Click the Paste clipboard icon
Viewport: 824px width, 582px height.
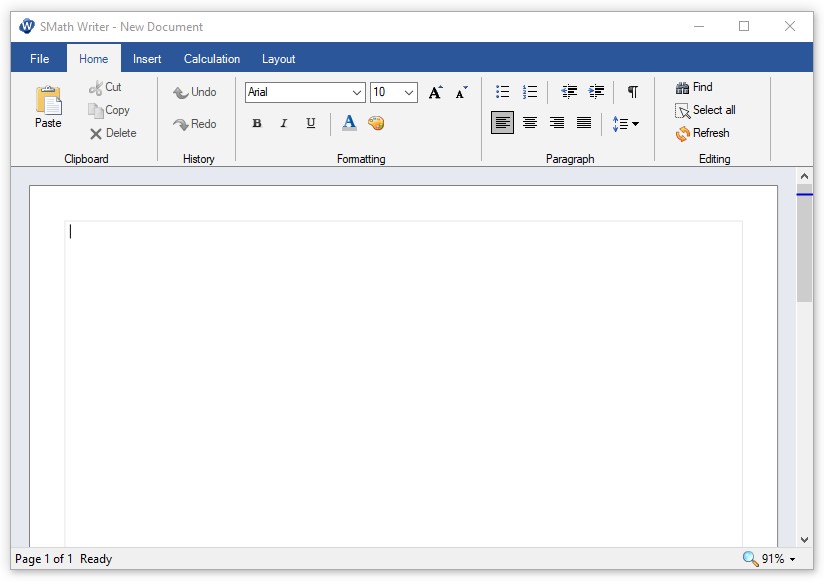pyautogui.click(x=48, y=101)
